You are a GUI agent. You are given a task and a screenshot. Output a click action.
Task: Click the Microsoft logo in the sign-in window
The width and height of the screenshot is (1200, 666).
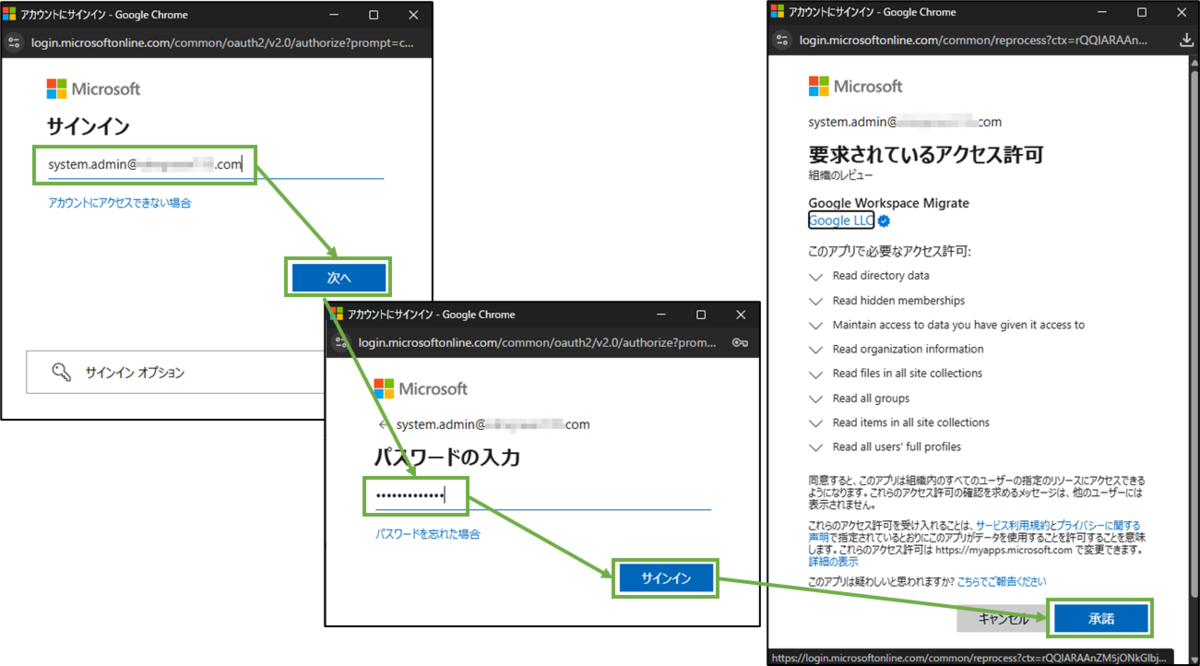(93, 89)
